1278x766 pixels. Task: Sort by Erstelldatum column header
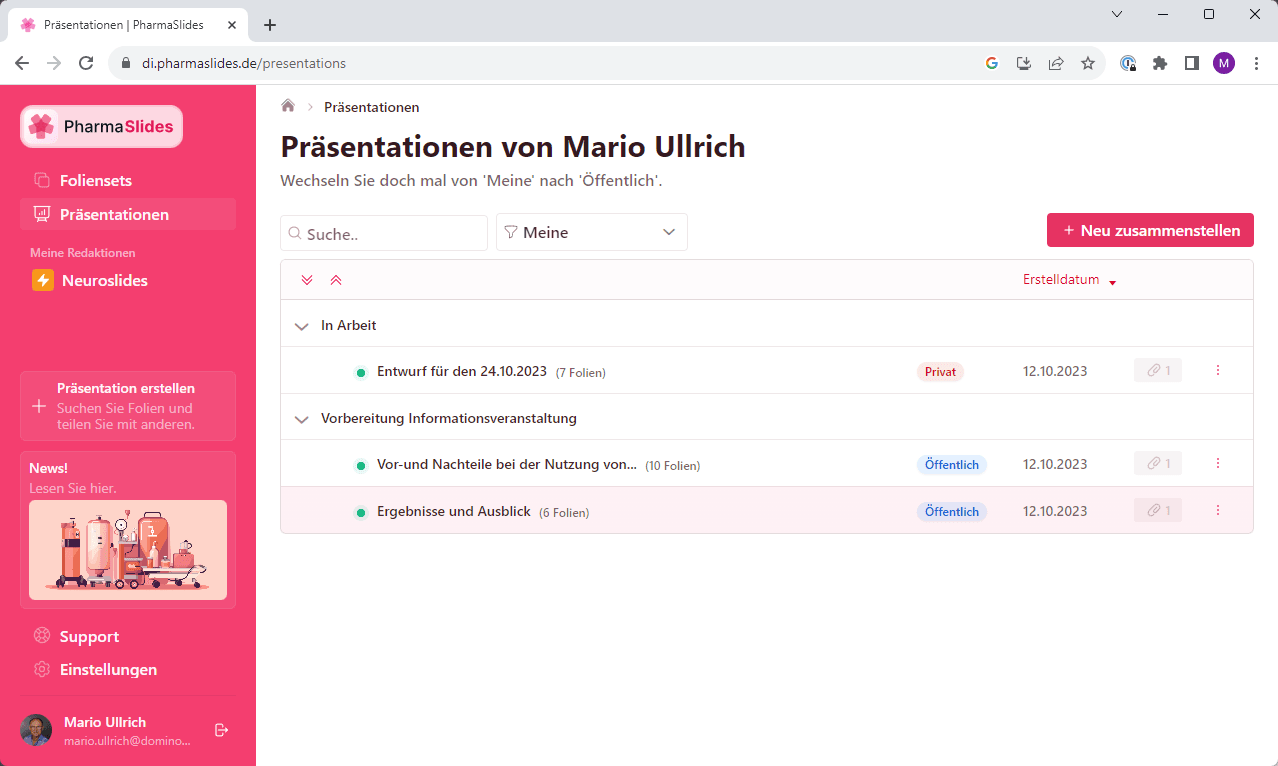coord(1061,280)
